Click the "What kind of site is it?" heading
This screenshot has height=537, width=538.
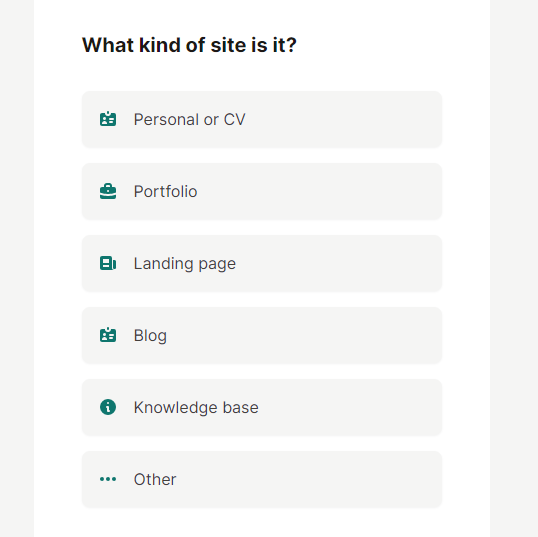coord(189,45)
